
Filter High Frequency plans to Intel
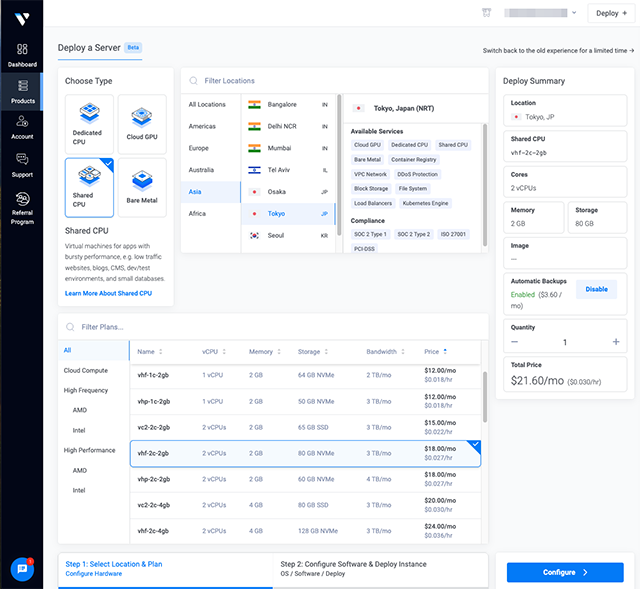(x=79, y=431)
